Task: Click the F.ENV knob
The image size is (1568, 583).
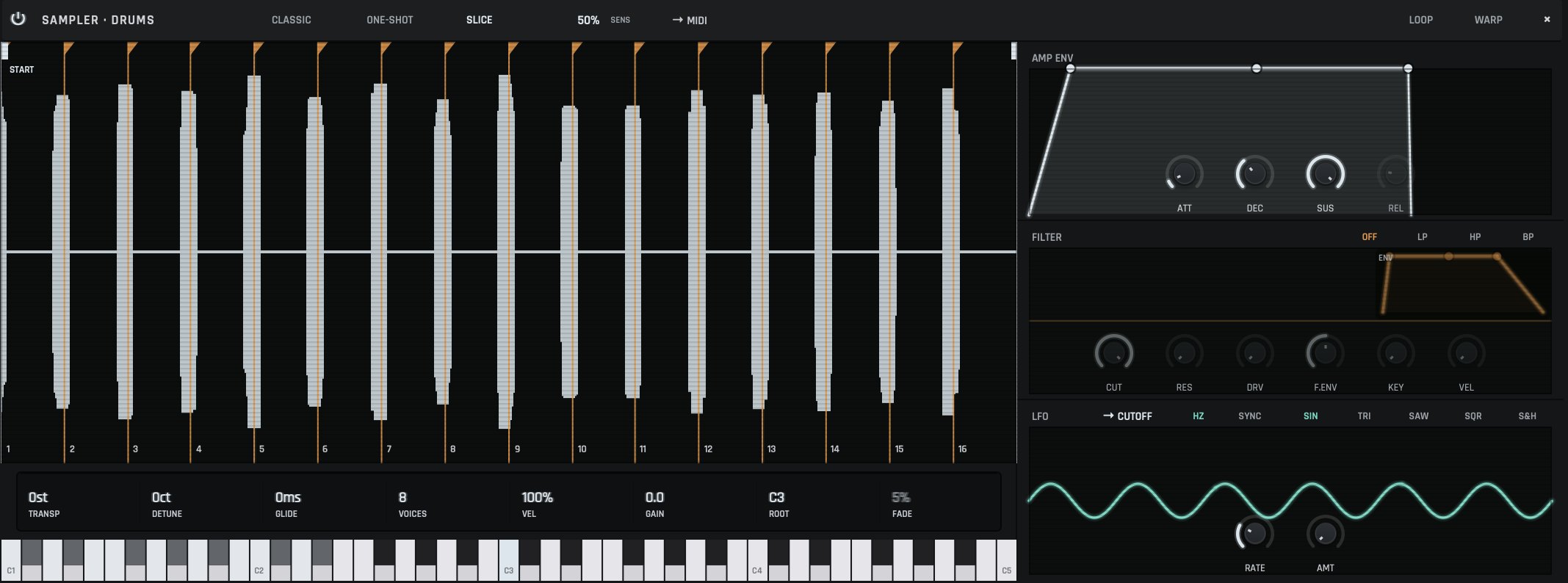Action: point(1325,353)
